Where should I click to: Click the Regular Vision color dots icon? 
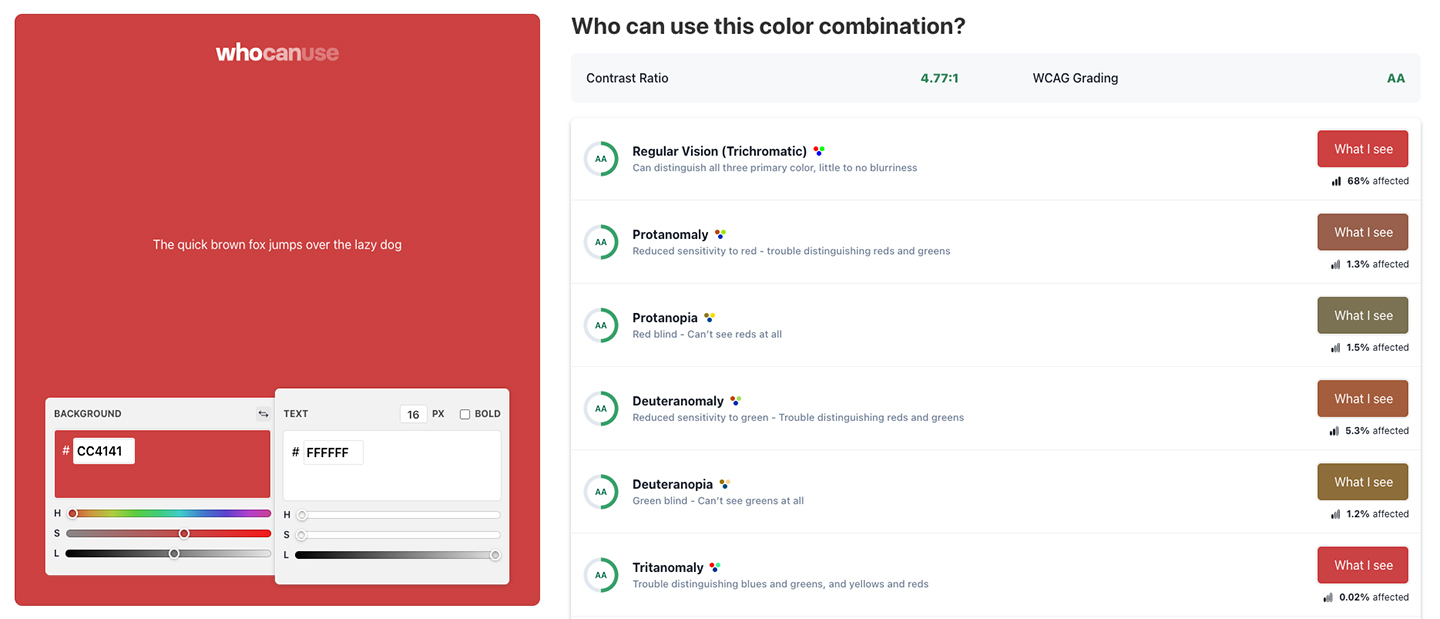click(819, 151)
